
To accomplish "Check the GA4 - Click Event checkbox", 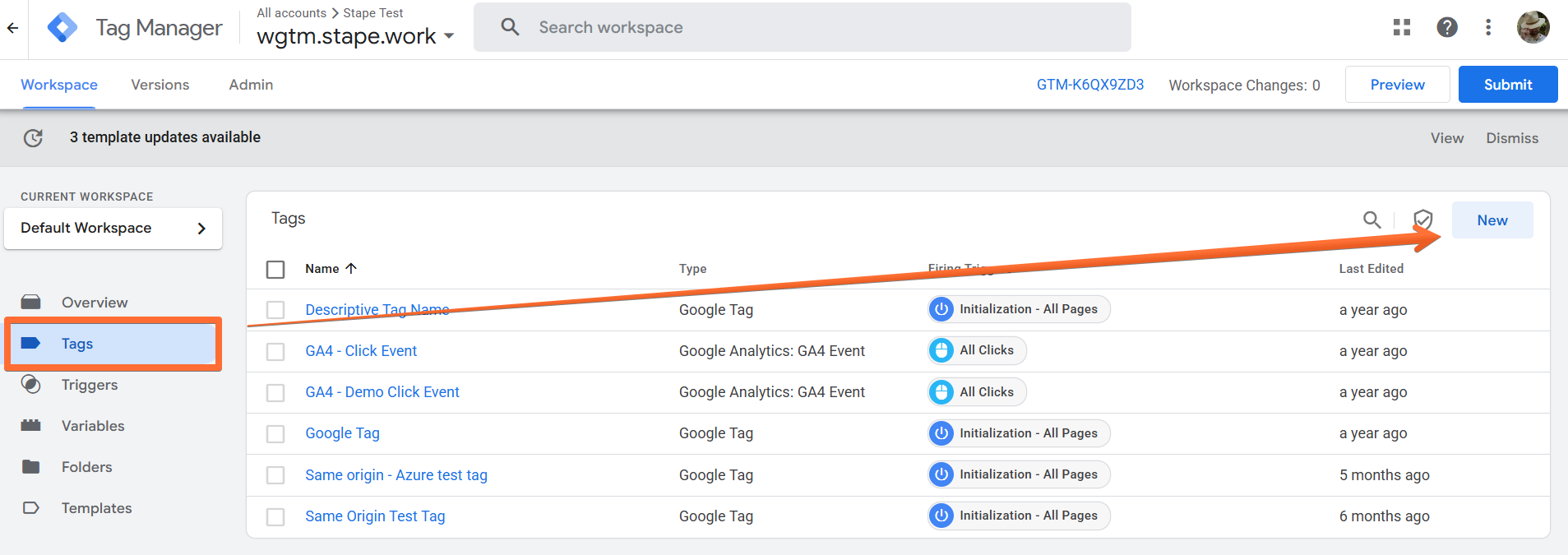I will click(x=275, y=351).
